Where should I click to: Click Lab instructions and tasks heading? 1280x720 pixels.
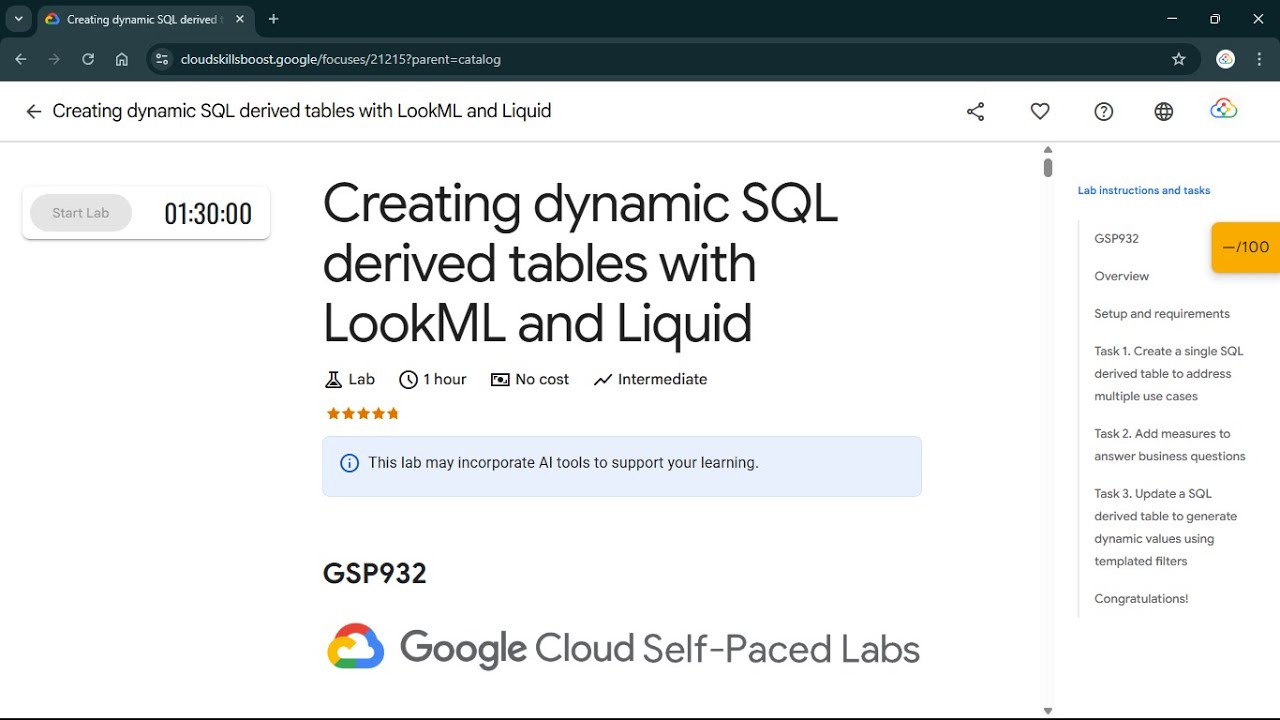(1144, 190)
